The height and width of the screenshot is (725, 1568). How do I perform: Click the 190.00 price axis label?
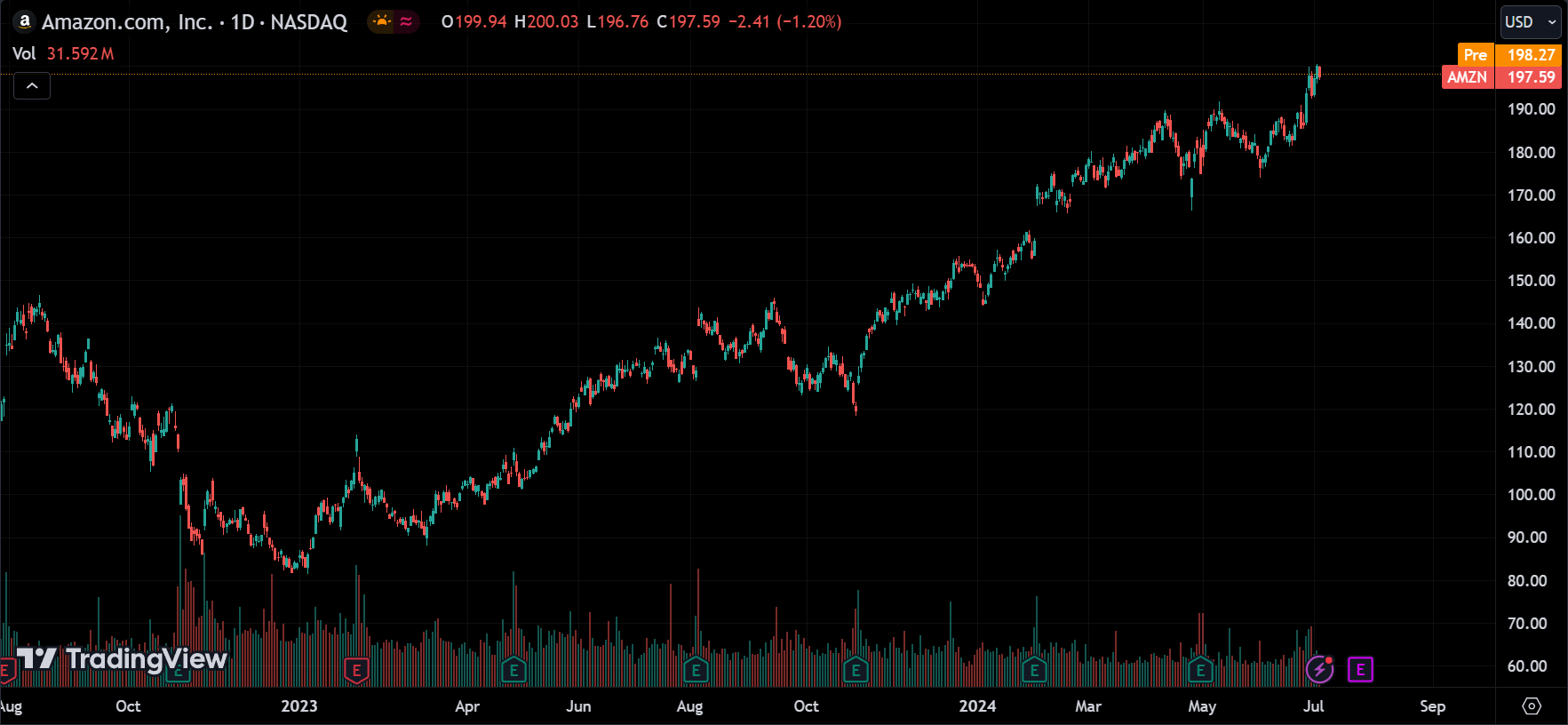coord(1531,109)
